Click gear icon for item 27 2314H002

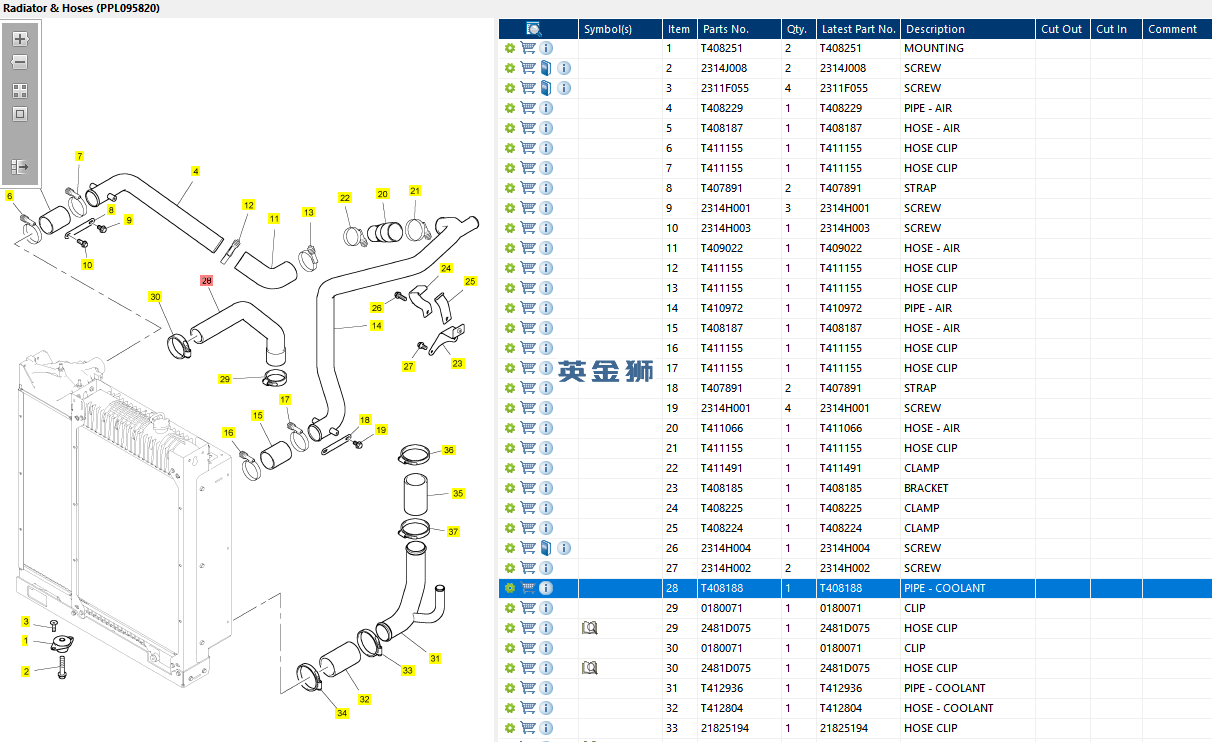(x=510, y=568)
